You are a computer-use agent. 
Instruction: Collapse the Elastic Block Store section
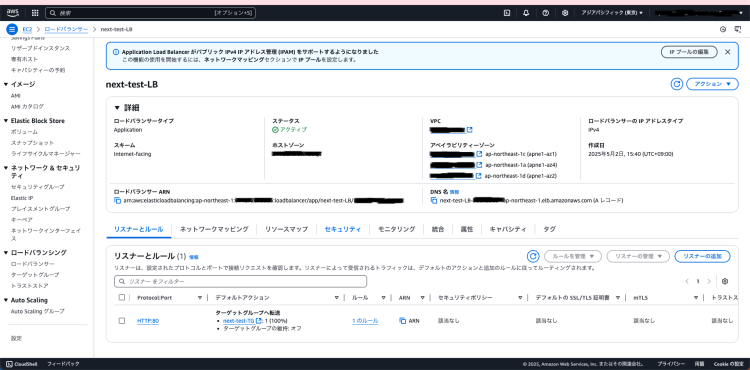point(6,121)
